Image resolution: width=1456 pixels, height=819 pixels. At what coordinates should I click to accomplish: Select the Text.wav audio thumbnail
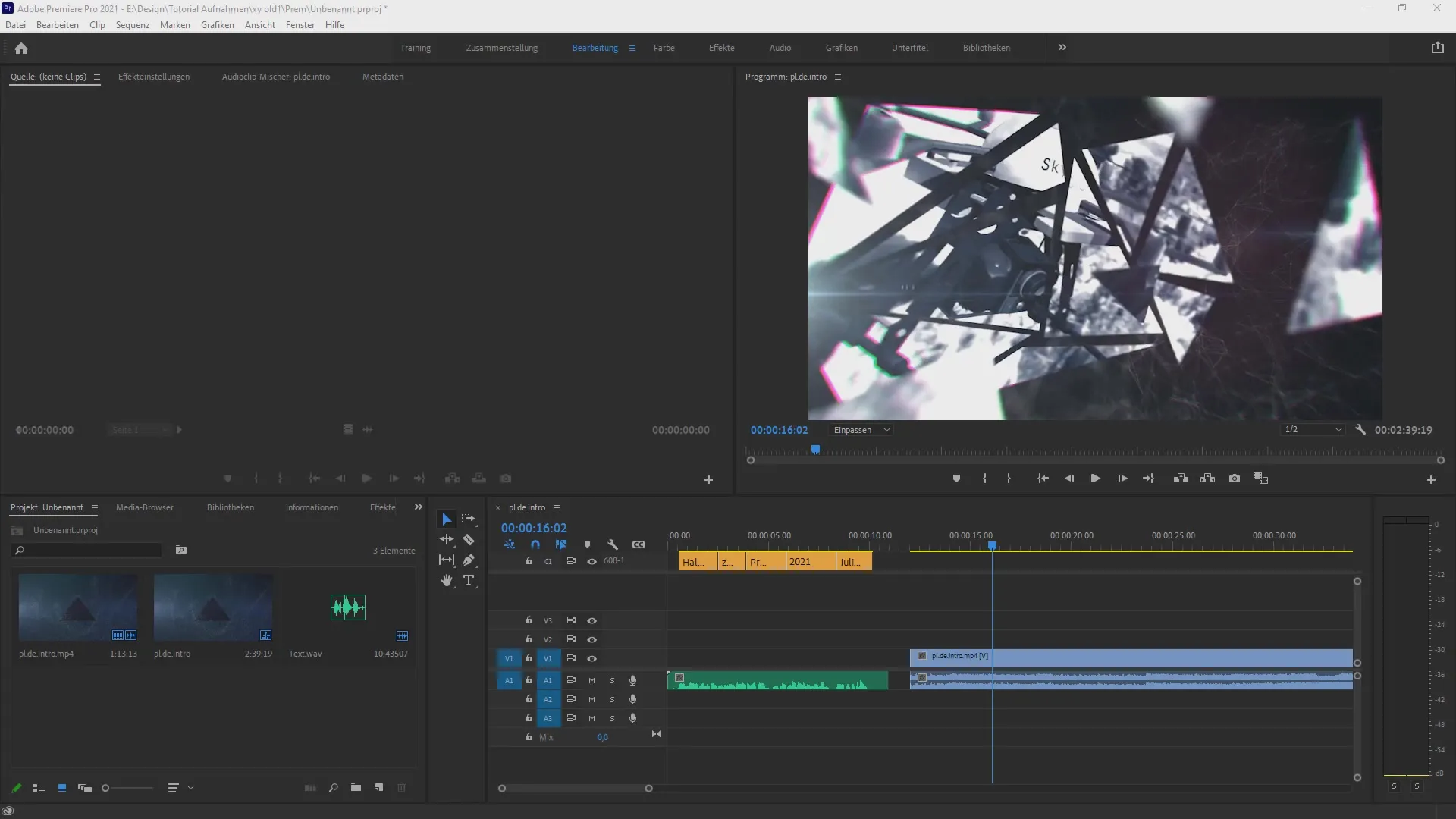coord(348,607)
